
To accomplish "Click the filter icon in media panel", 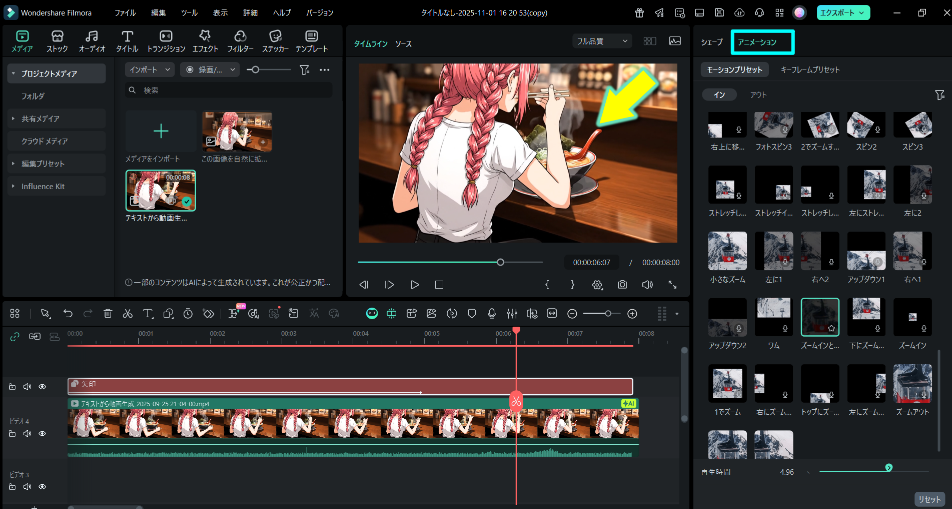I will [x=305, y=70].
